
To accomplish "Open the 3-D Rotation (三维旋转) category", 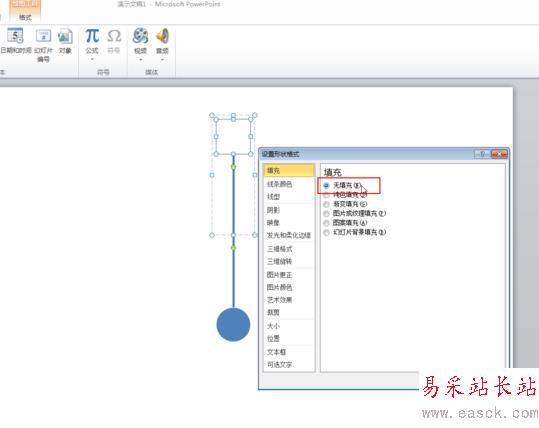I will point(289,262).
